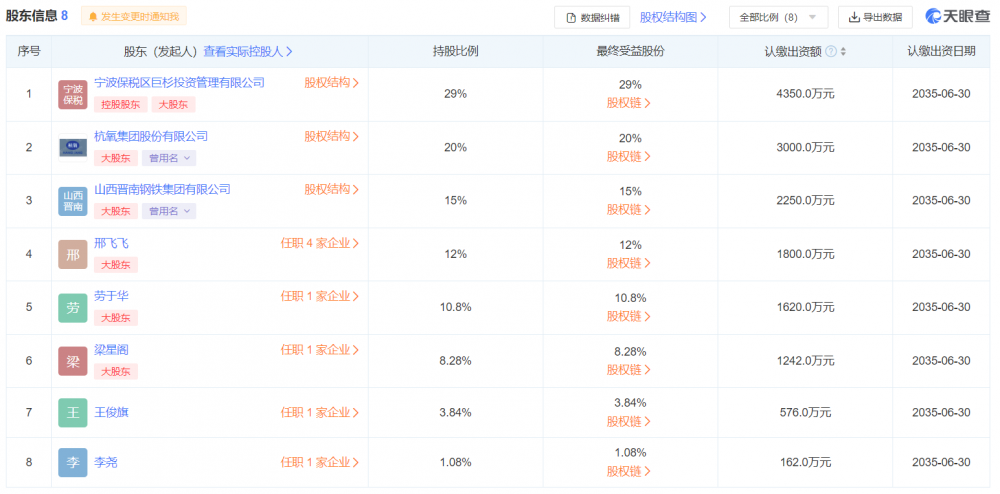
Task: Open 劳于华 shareholder profile
Action: point(111,296)
